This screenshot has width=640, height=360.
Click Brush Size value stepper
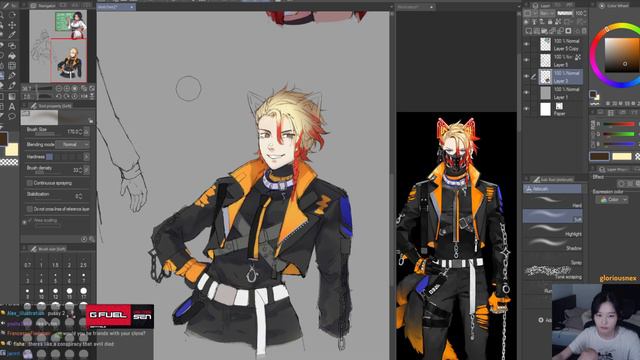(x=80, y=132)
